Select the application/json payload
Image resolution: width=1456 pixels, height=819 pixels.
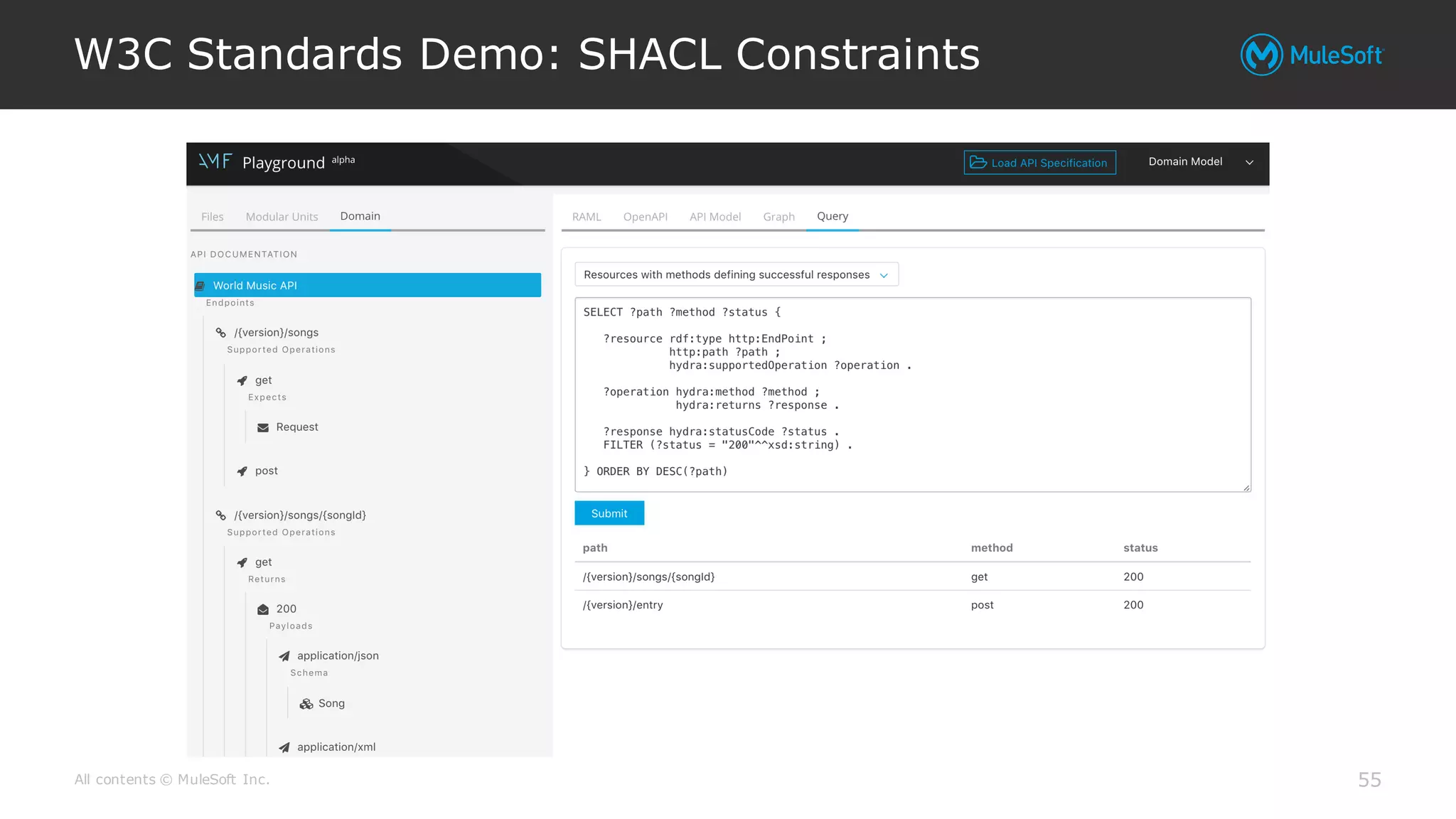click(338, 656)
